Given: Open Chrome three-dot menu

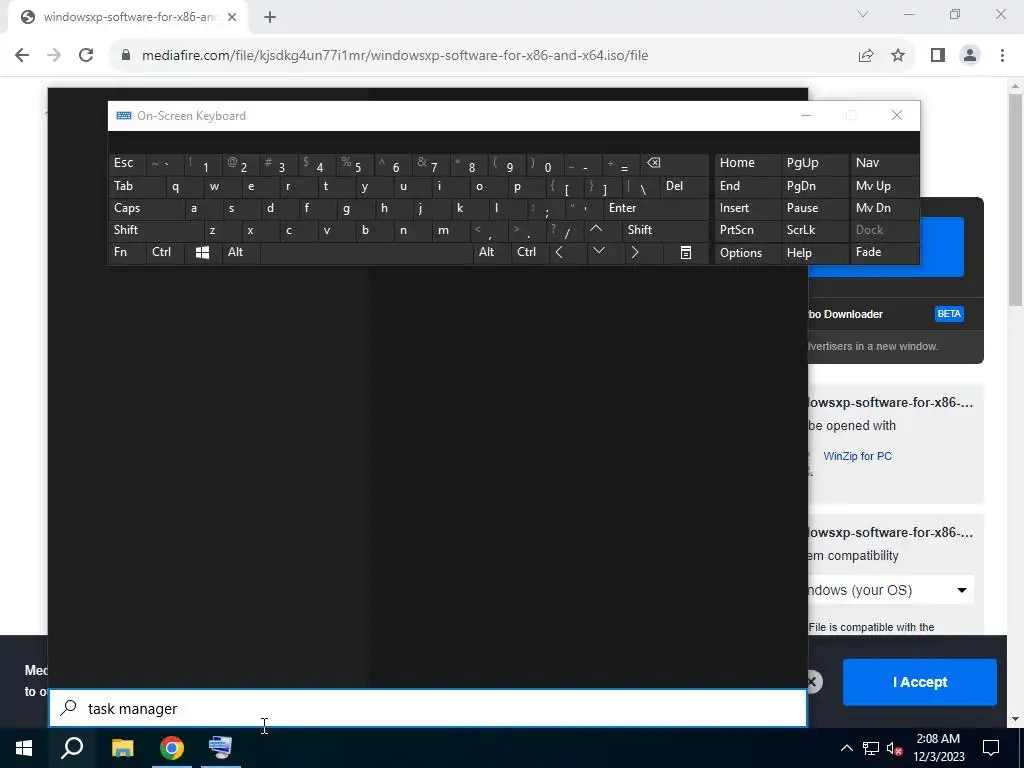Looking at the screenshot, I should (x=1002, y=55).
